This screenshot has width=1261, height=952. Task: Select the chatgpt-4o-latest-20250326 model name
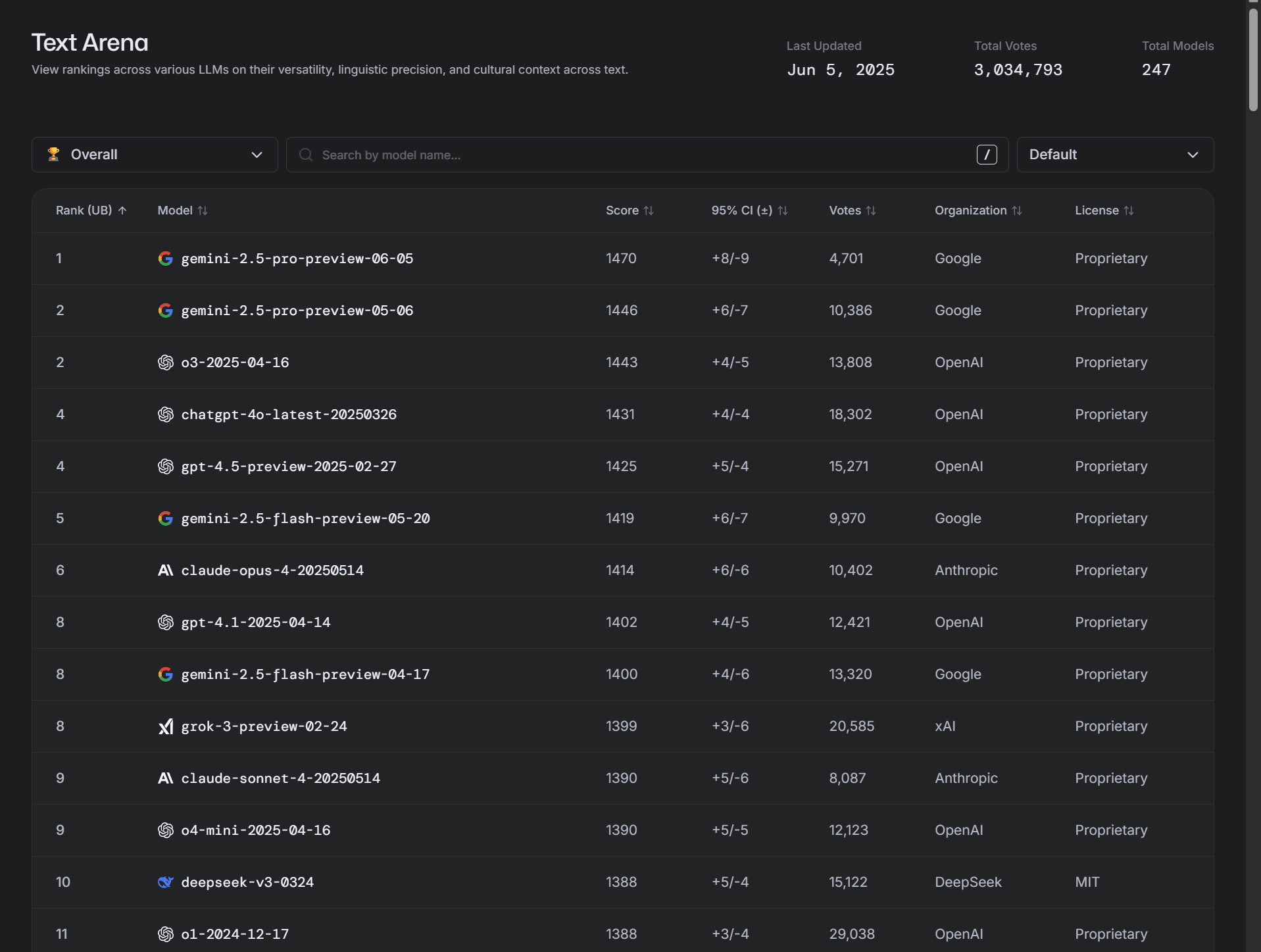tap(289, 414)
